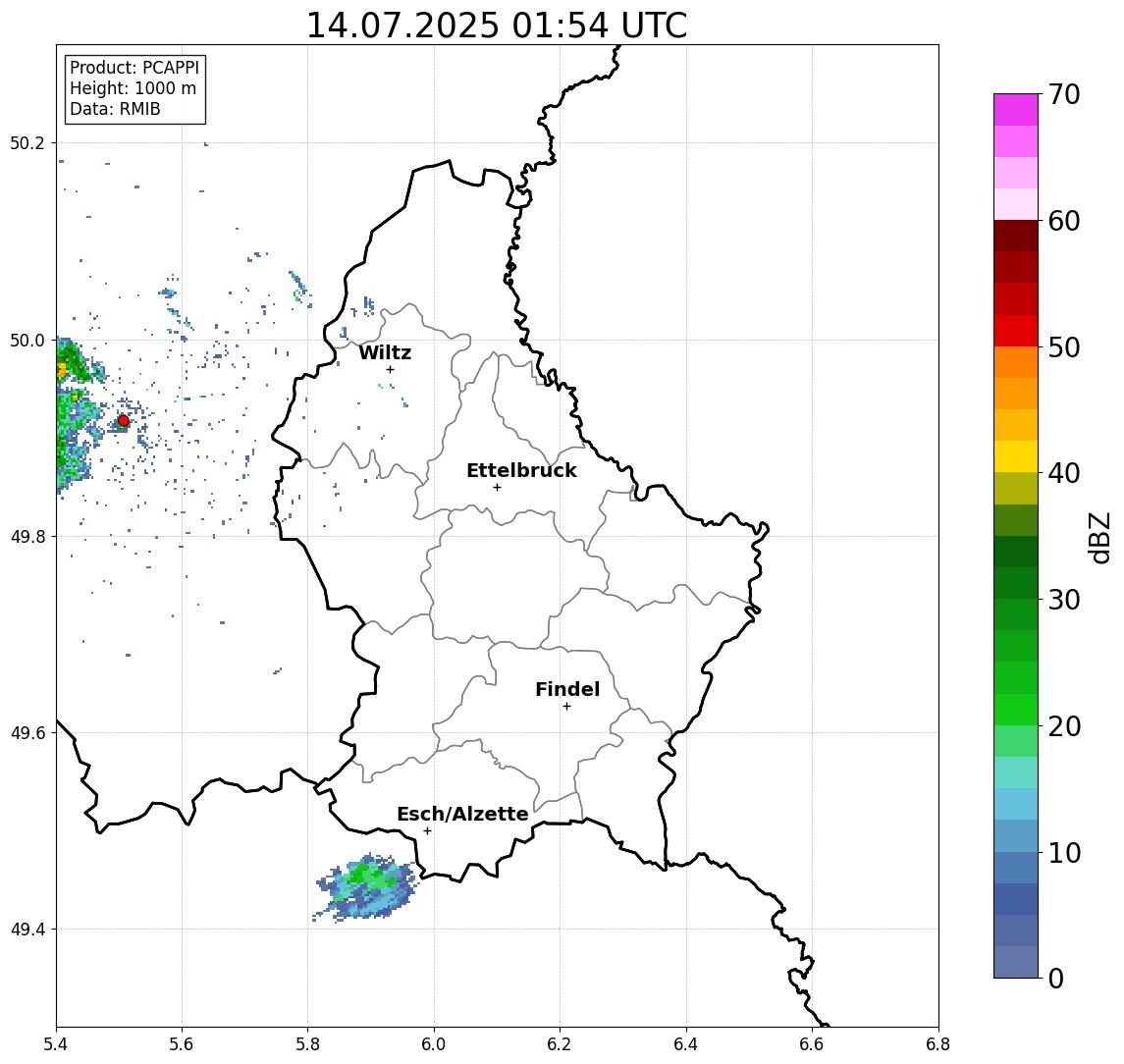Click the latitude axis label "50.0"
The width and height of the screenshot is (1124, 1064).
click(27, 340)
